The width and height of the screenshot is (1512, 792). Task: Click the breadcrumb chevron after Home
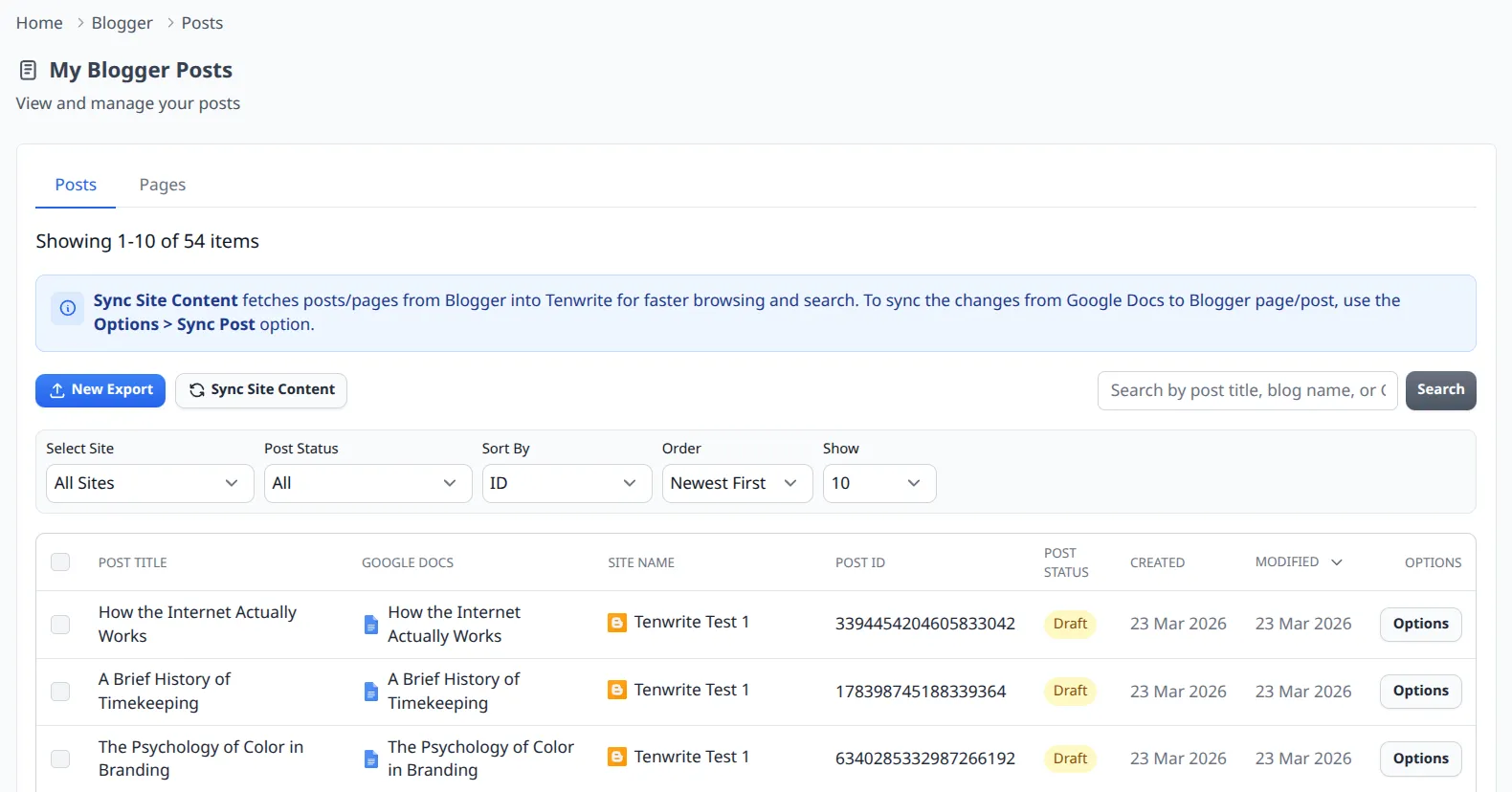click(80, 23)
